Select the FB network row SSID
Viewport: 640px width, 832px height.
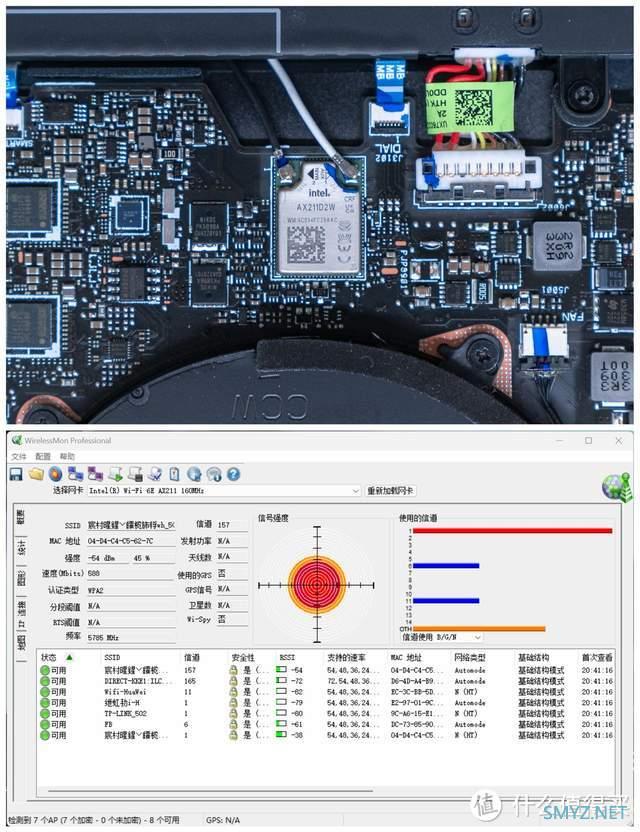click(108, 724)
